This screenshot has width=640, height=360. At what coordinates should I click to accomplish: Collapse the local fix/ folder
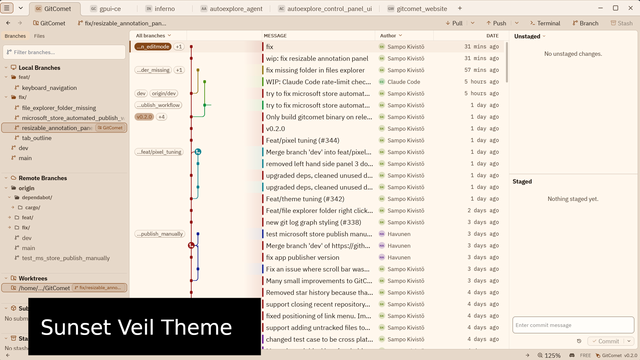click(x=6, y=97)
